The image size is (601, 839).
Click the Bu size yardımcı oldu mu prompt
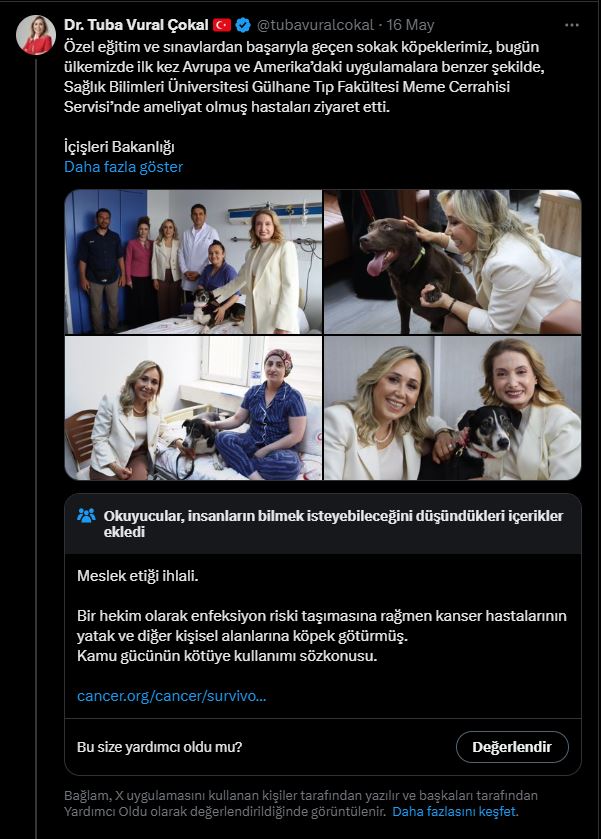[159, 747]
